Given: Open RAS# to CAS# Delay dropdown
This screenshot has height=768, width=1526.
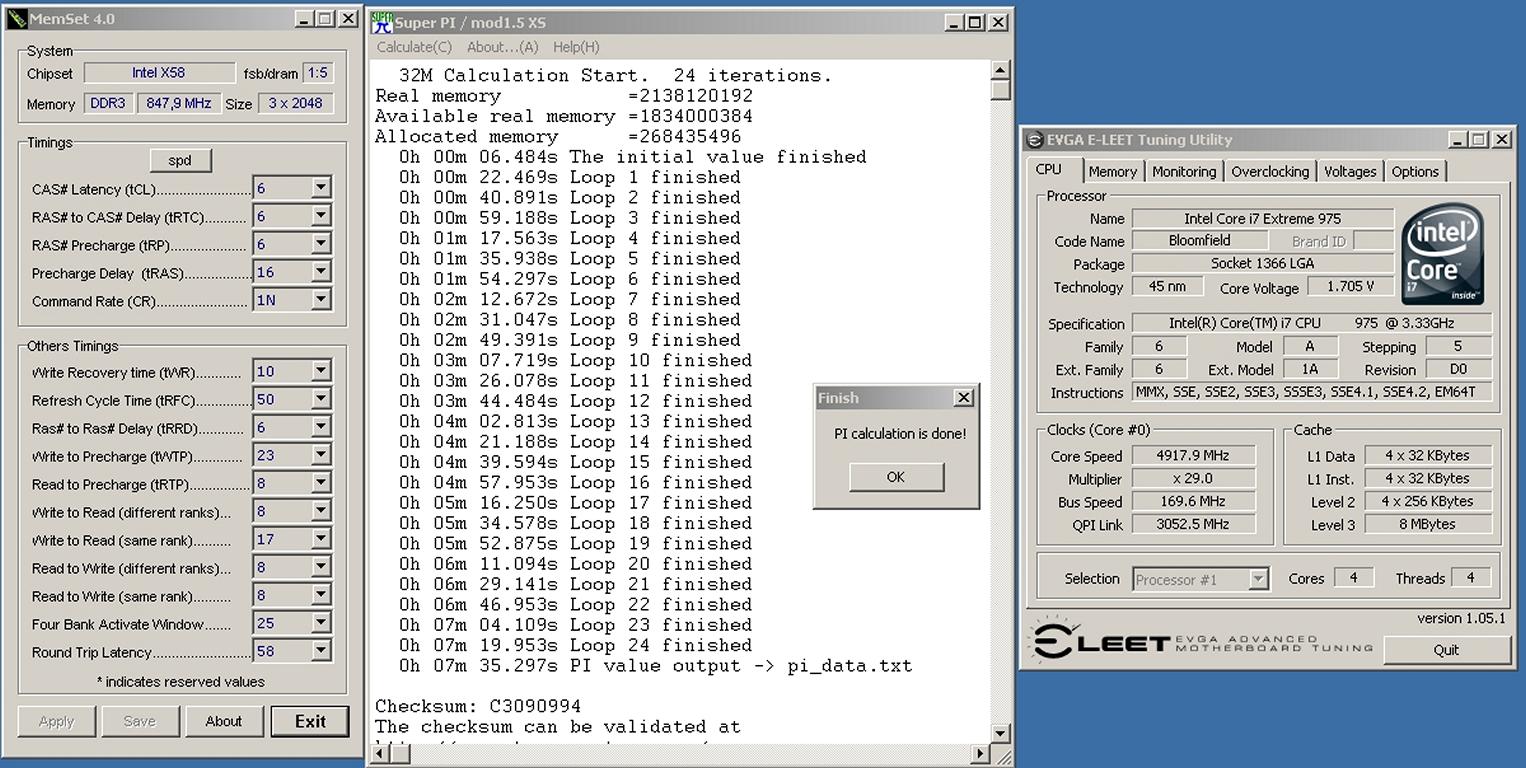Looking at the screenshot, I should pos(320,216).
